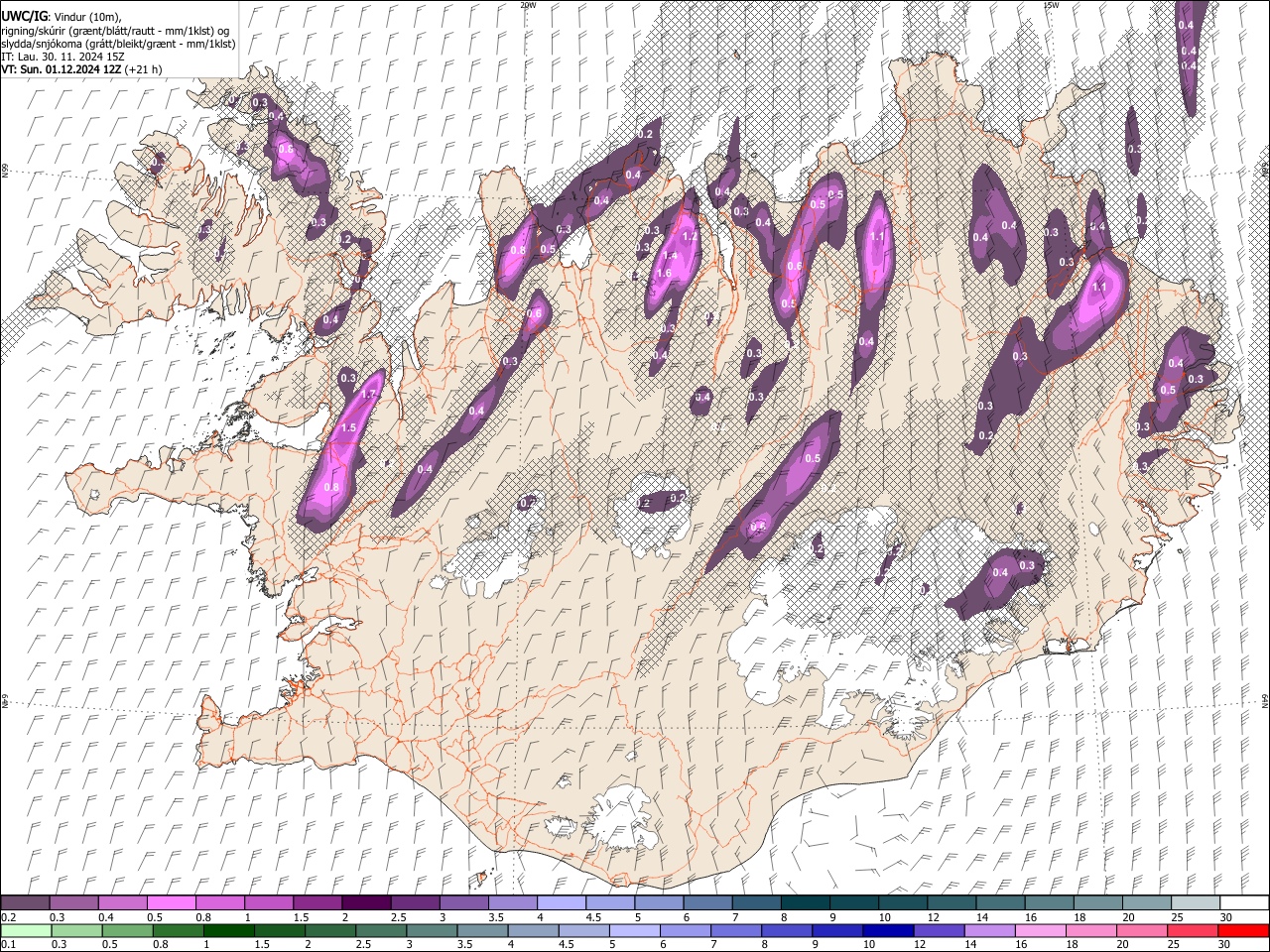Click the 15W longitude label at the top edge
This screenshot has width=1270, height=952.
(x=1051, y=5)
